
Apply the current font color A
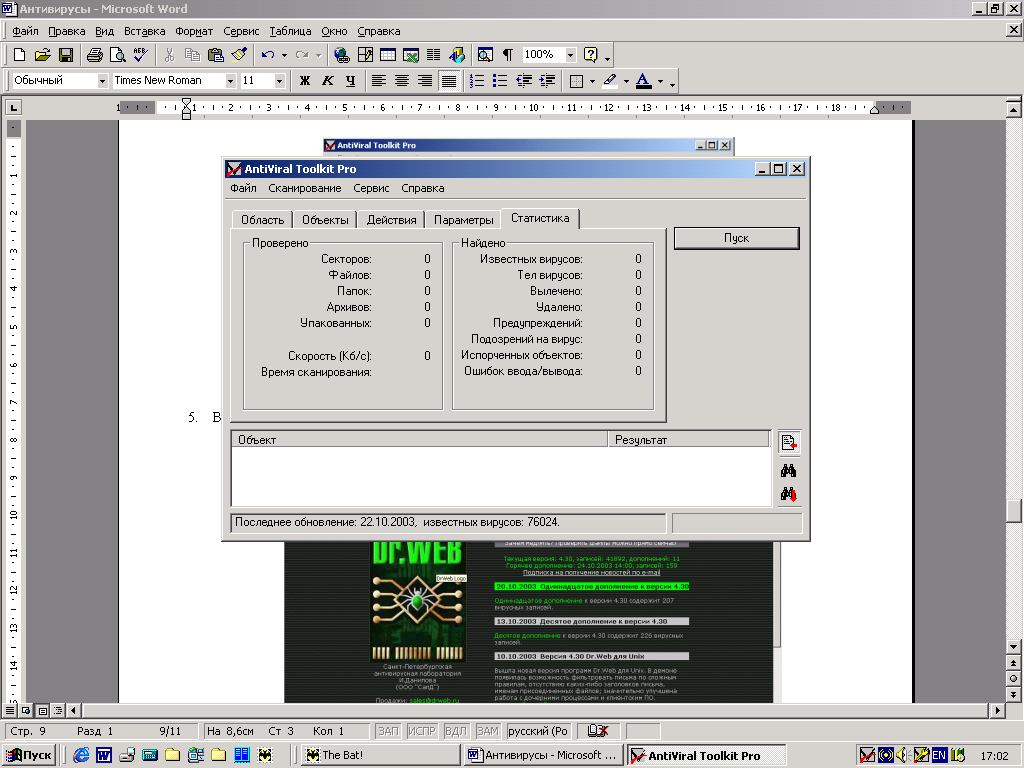coord(644,81)
